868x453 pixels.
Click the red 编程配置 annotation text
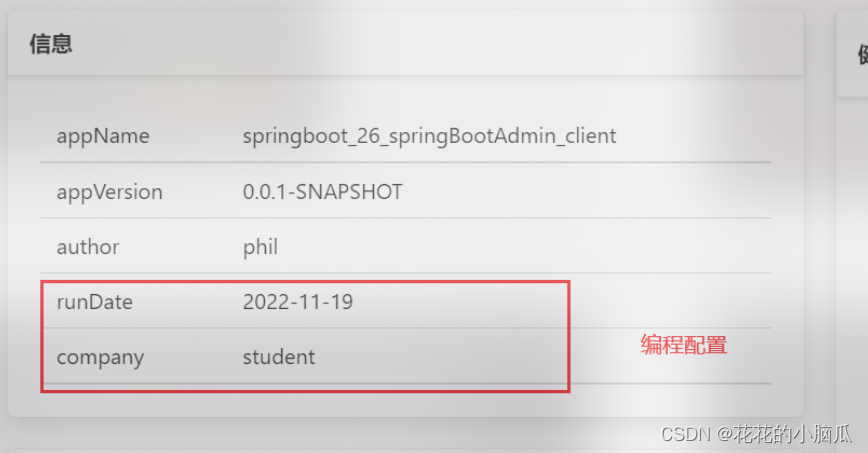tap(683, 345)
